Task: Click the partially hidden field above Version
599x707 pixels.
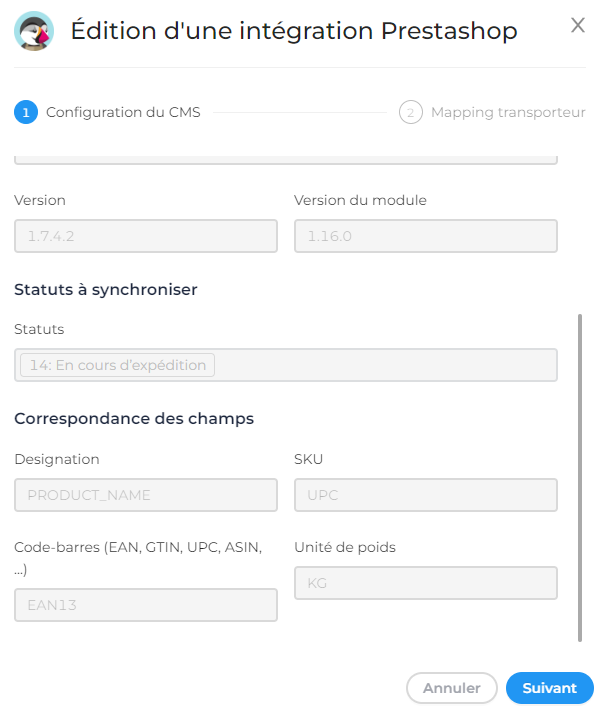Action: 286,160
